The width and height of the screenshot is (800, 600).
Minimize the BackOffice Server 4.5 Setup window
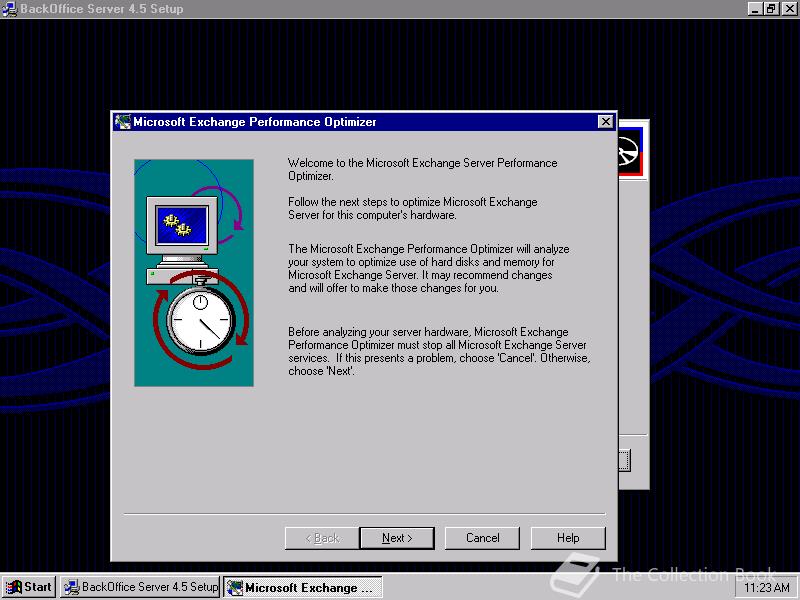coord(755,9)
